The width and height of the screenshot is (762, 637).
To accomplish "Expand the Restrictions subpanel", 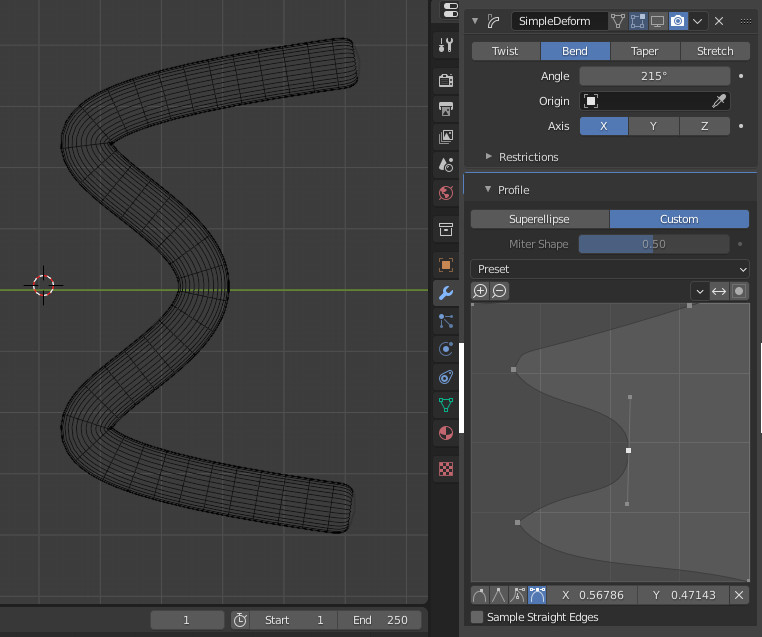I will click(488, 156).
